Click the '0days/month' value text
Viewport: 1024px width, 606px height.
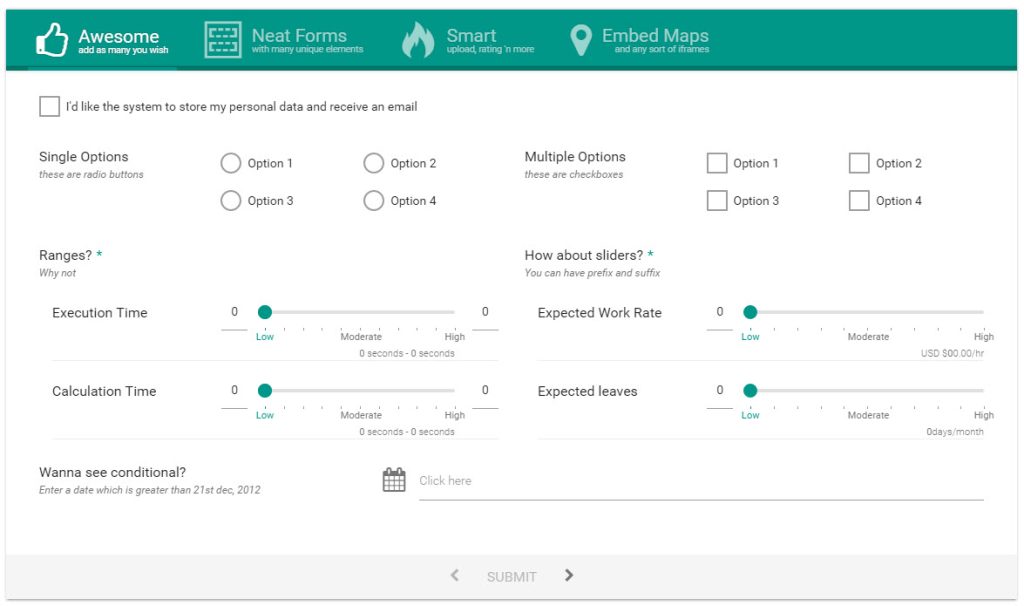(x=955, y=432)
